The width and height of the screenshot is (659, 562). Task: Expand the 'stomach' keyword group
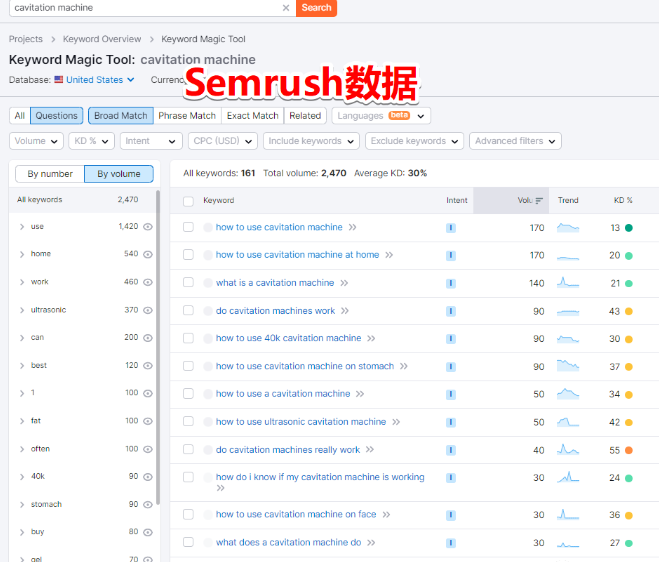(x=22, y=504)
